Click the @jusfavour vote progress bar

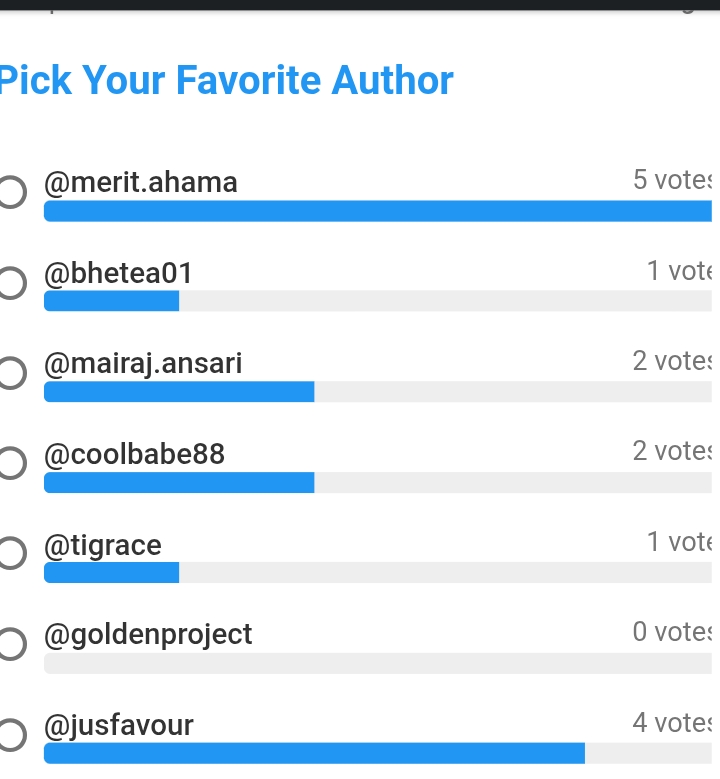(314, 753)
